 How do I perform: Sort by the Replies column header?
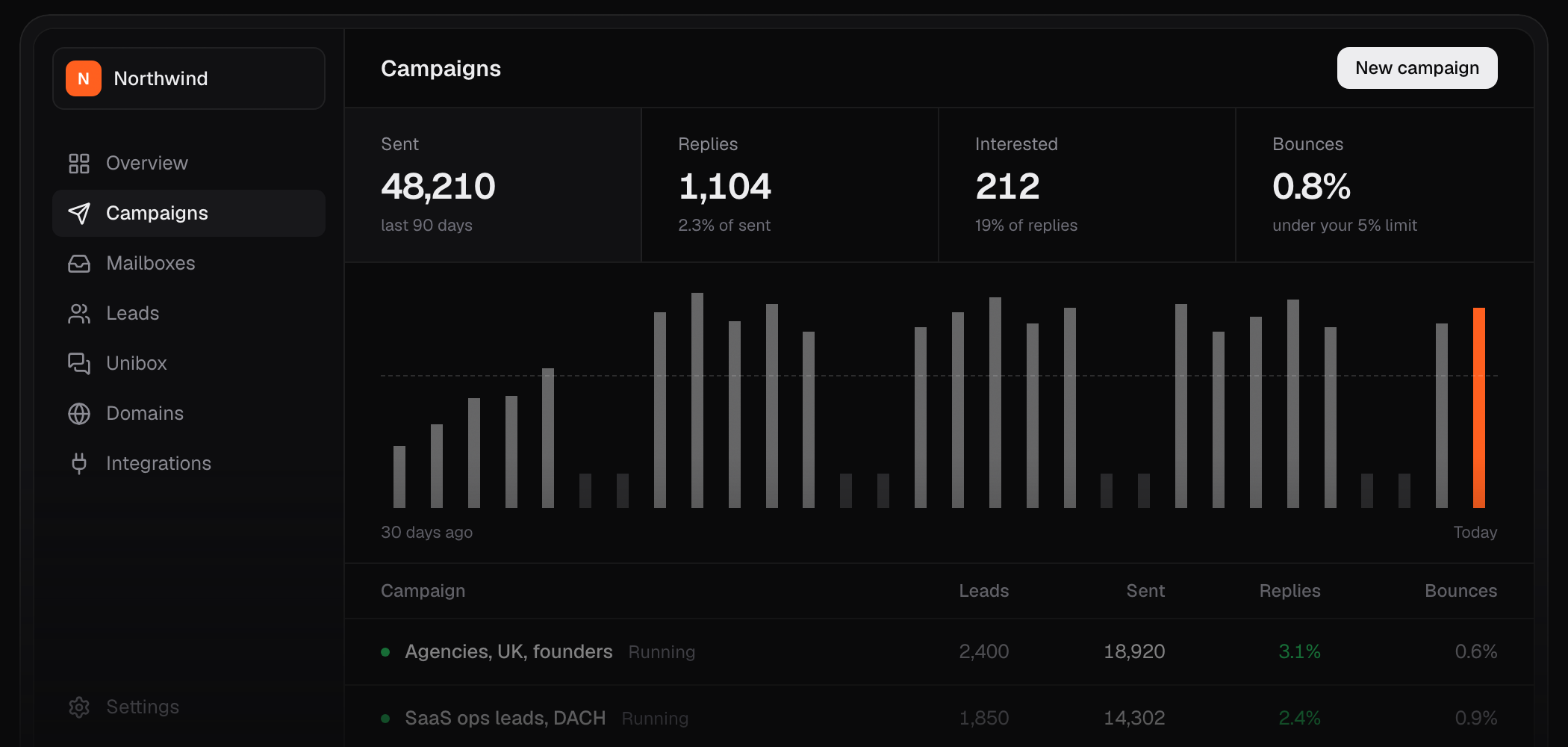pyautogui.click(x=1289, y=591)
